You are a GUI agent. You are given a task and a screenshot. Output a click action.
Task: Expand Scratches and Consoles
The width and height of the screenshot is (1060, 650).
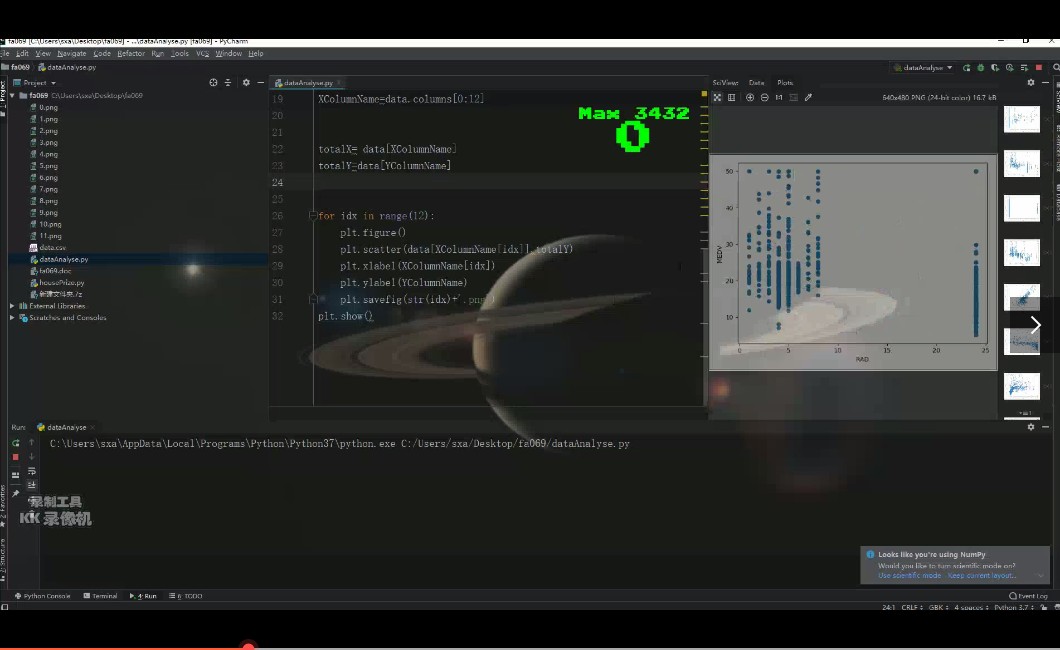tap(12, 318)
